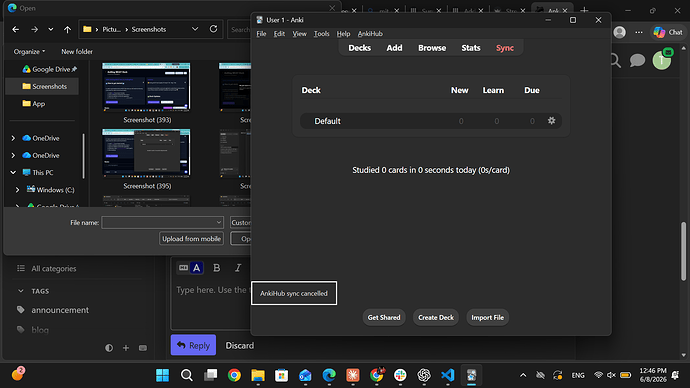Open the File name dropdown arrow

point(219,223)
